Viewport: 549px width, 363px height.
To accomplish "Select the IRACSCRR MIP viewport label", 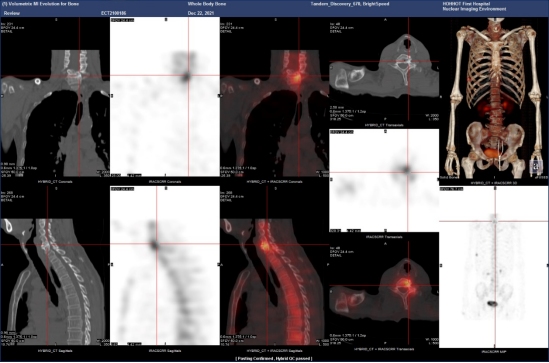I will coord(494,351).
